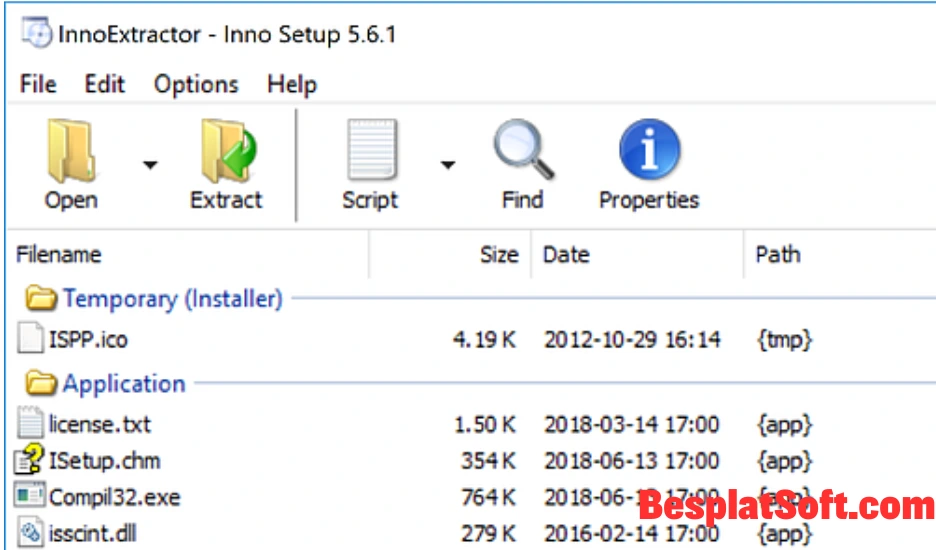
Task: Sort by the Filename column header
Action: 58,254
